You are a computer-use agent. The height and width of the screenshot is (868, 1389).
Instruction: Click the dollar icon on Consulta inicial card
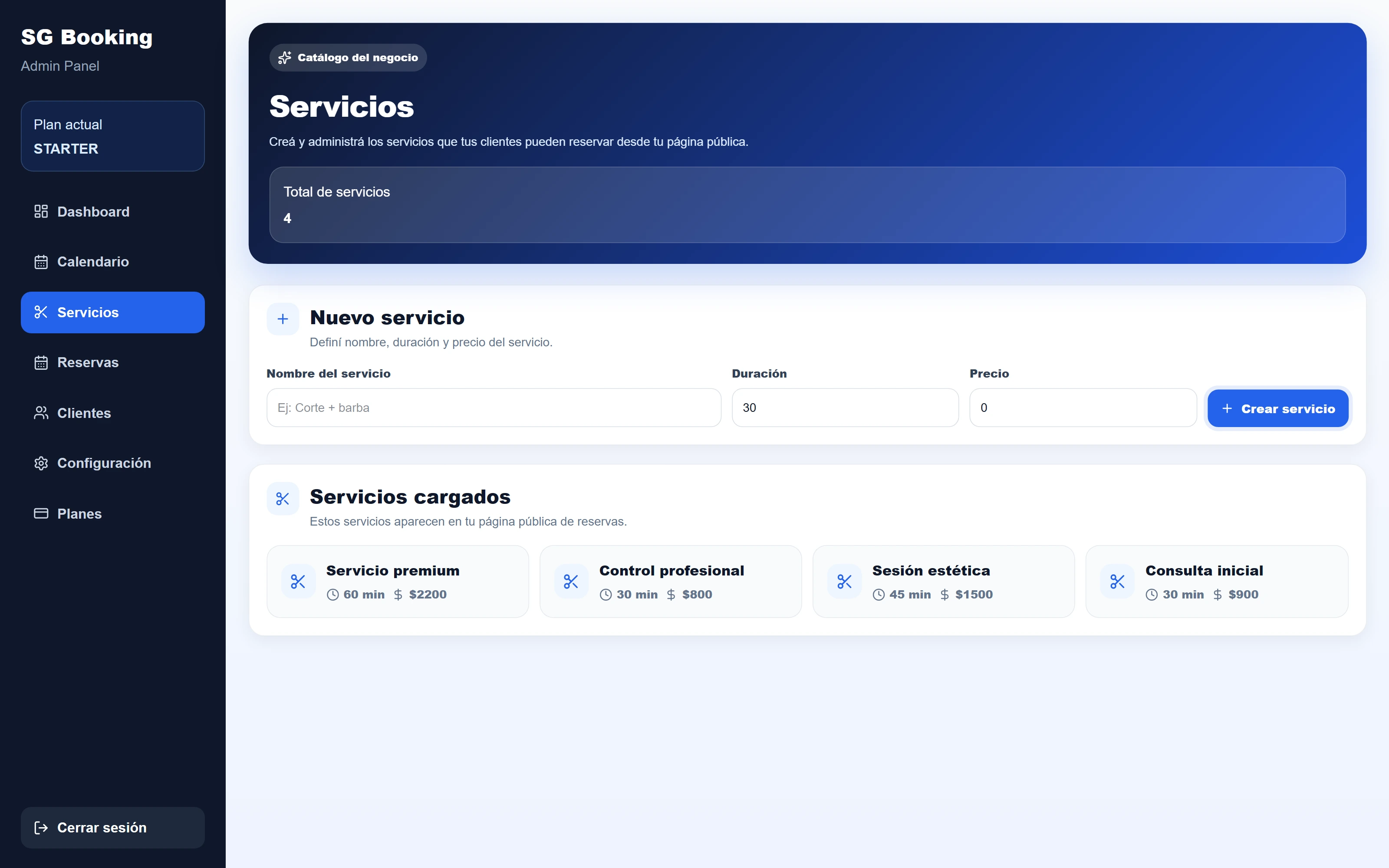[1218, 595]
